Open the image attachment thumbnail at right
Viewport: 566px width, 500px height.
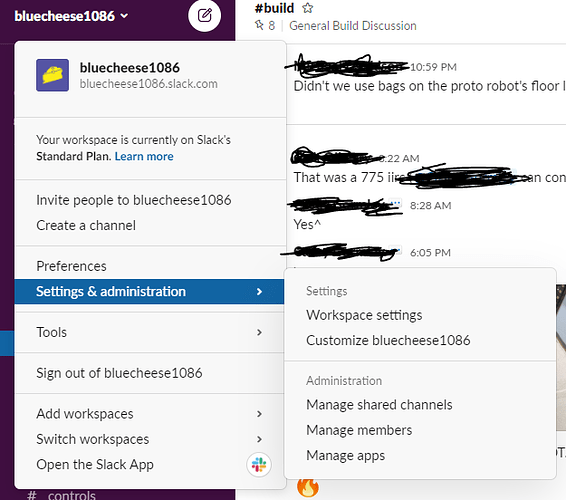coord(561,357)
